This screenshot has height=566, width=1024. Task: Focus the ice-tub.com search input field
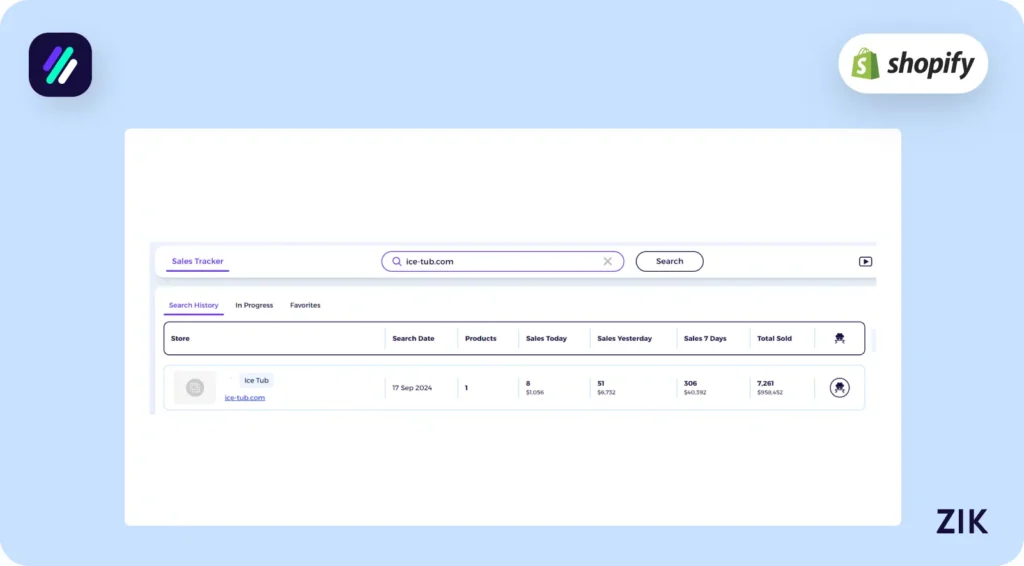(500, 262)
